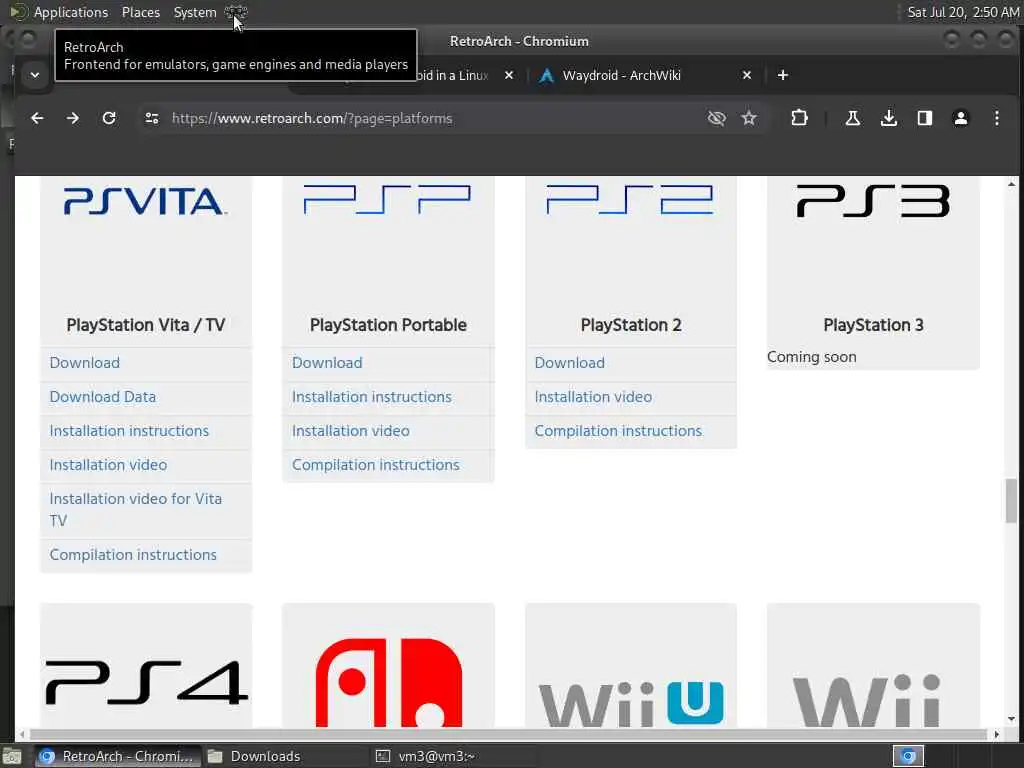Screen dimensions: 1024x768
Task: Open PlayStation 2 Compilation instructions
Action: (618, 431)
